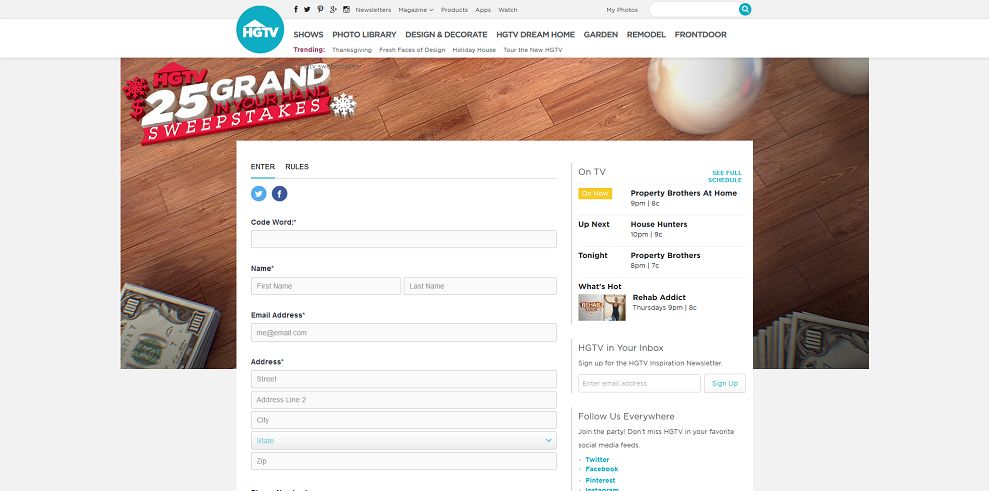989x491 pixels.
Task: Open DESIGN & DECORATE menu
Action: [447, 35]
